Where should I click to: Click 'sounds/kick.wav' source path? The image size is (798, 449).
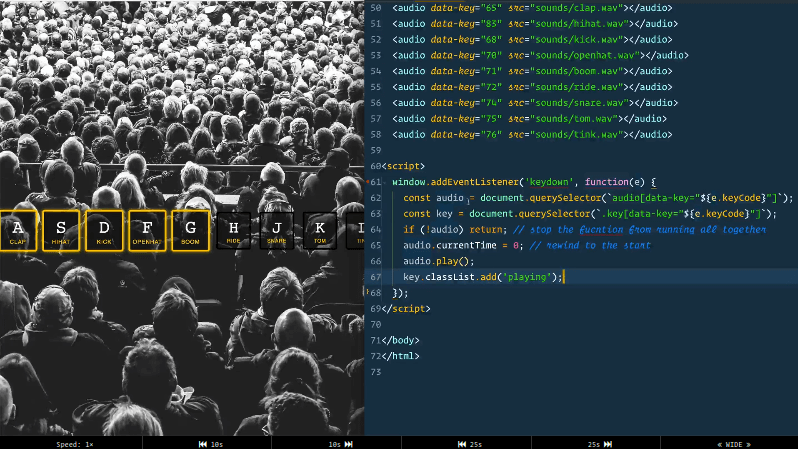(x=579, y=39)
